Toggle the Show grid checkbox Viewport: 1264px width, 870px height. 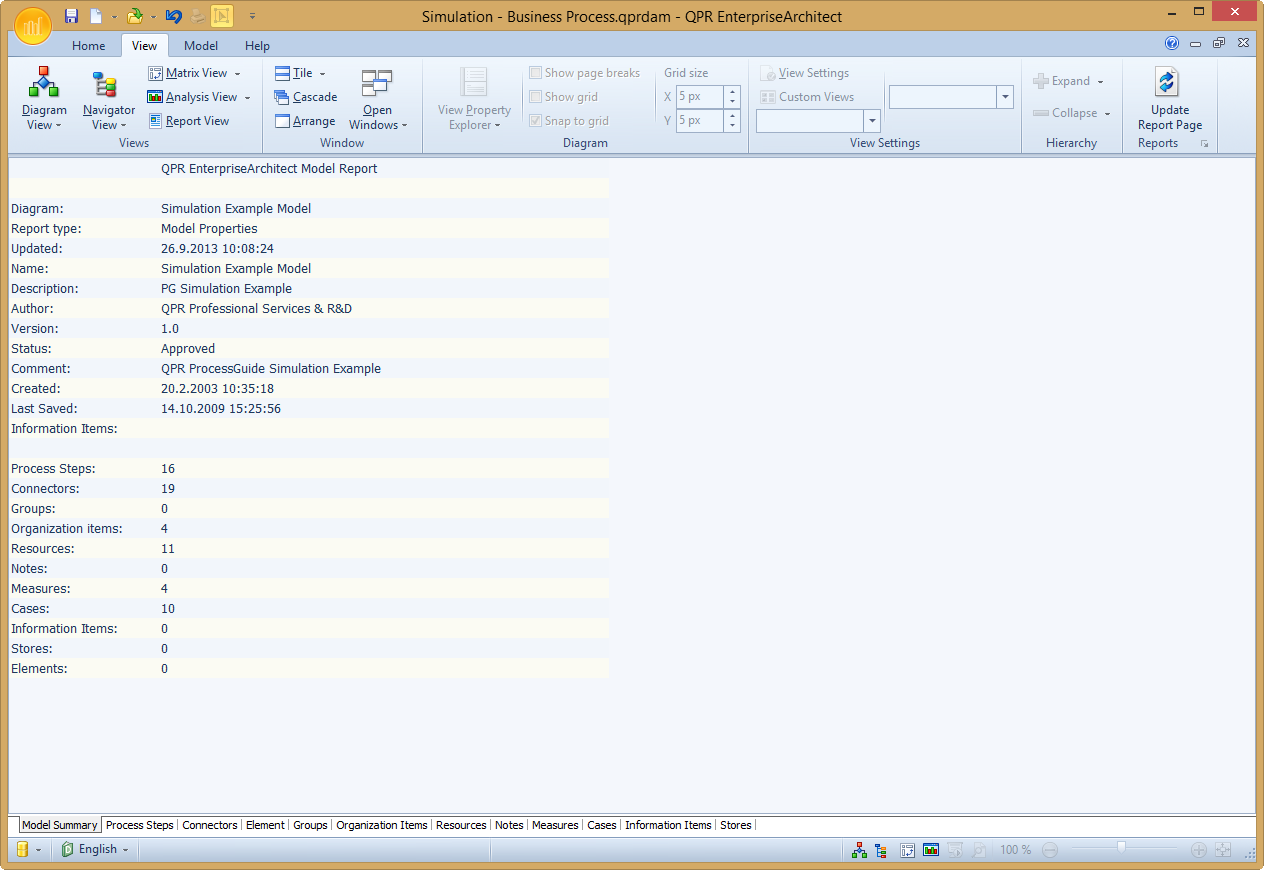tap(536, 97)
